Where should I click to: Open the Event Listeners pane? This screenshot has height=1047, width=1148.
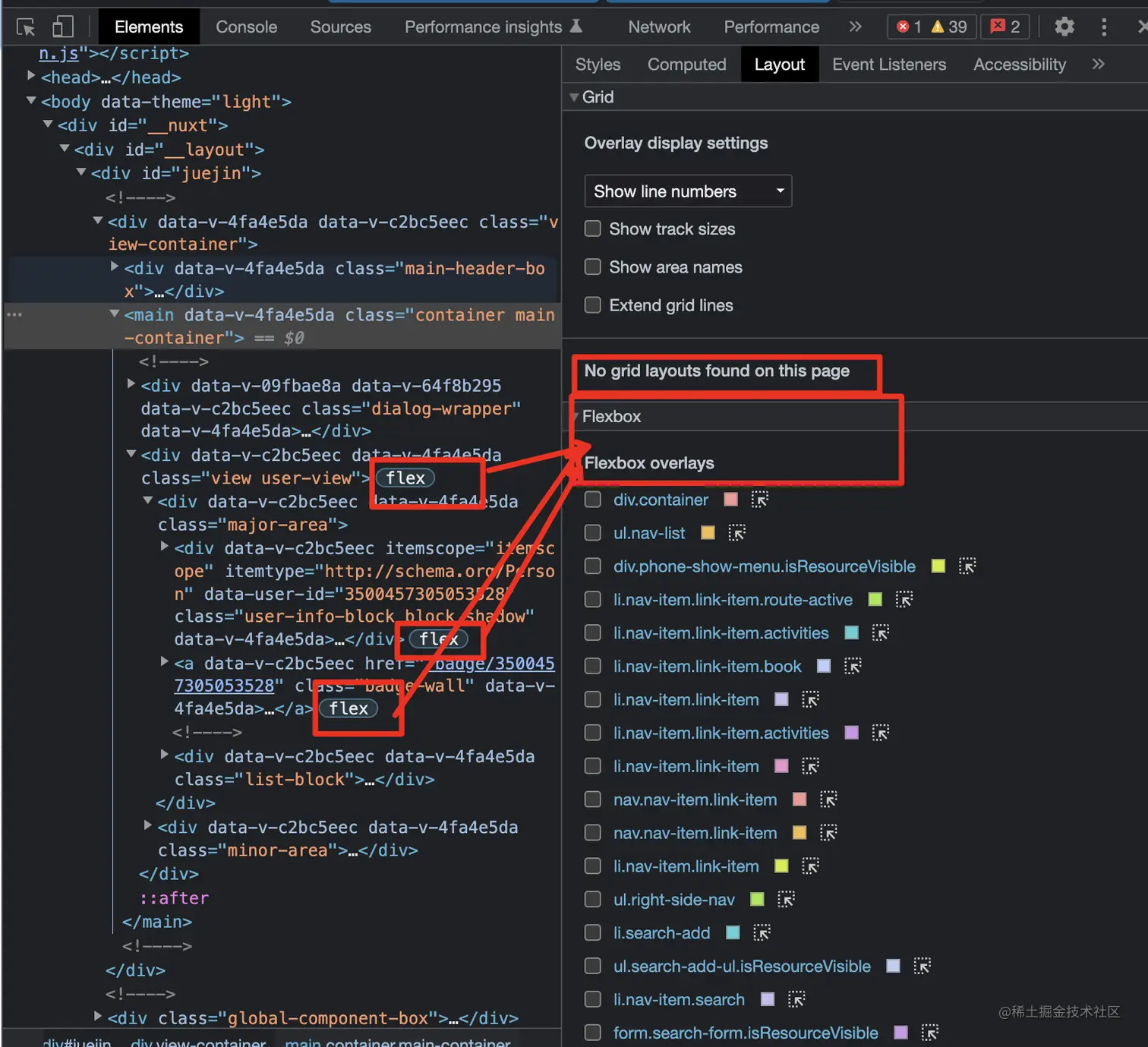click(x=889, y=65)
